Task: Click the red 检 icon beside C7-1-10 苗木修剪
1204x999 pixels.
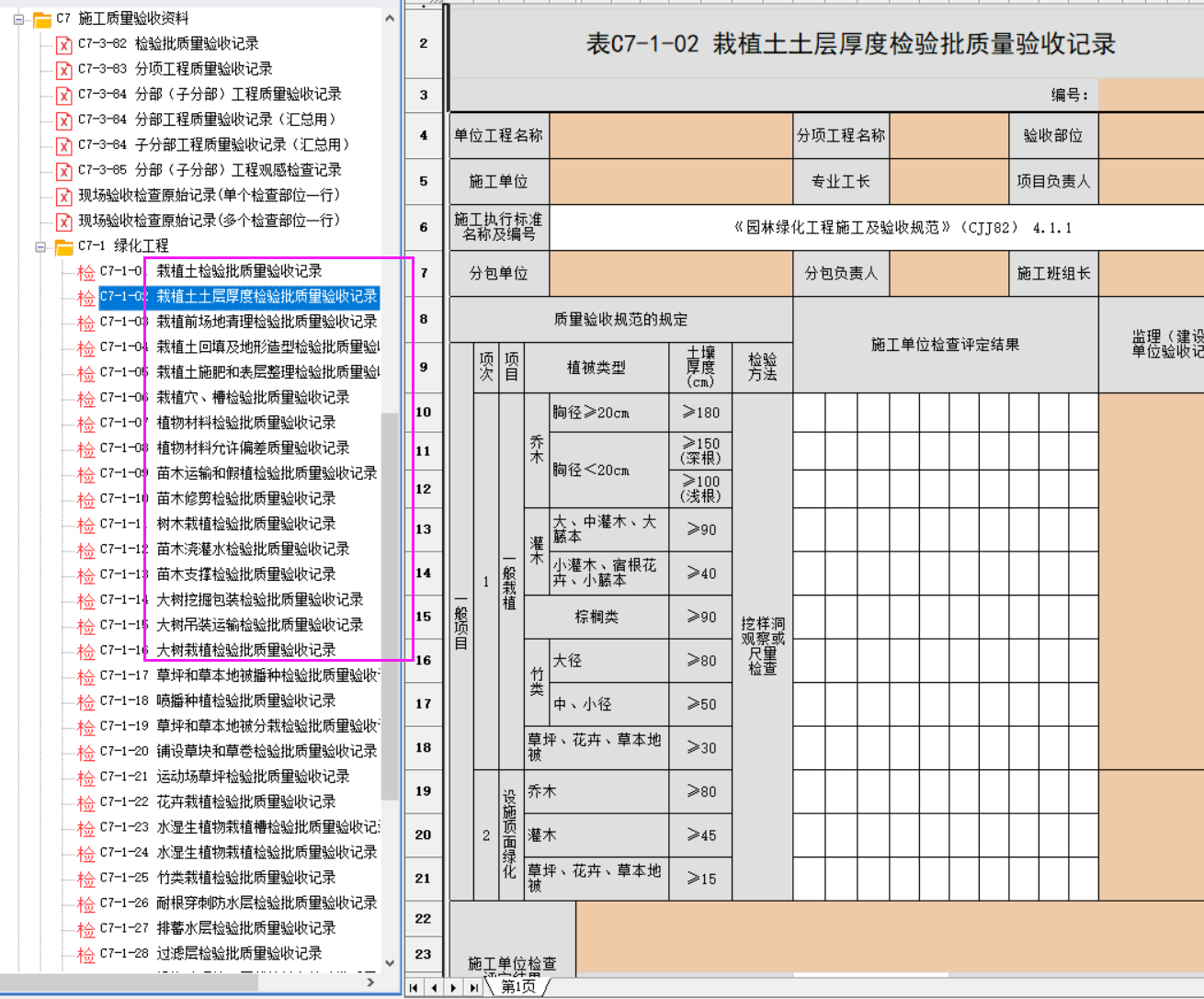Action: coord(86,499)
